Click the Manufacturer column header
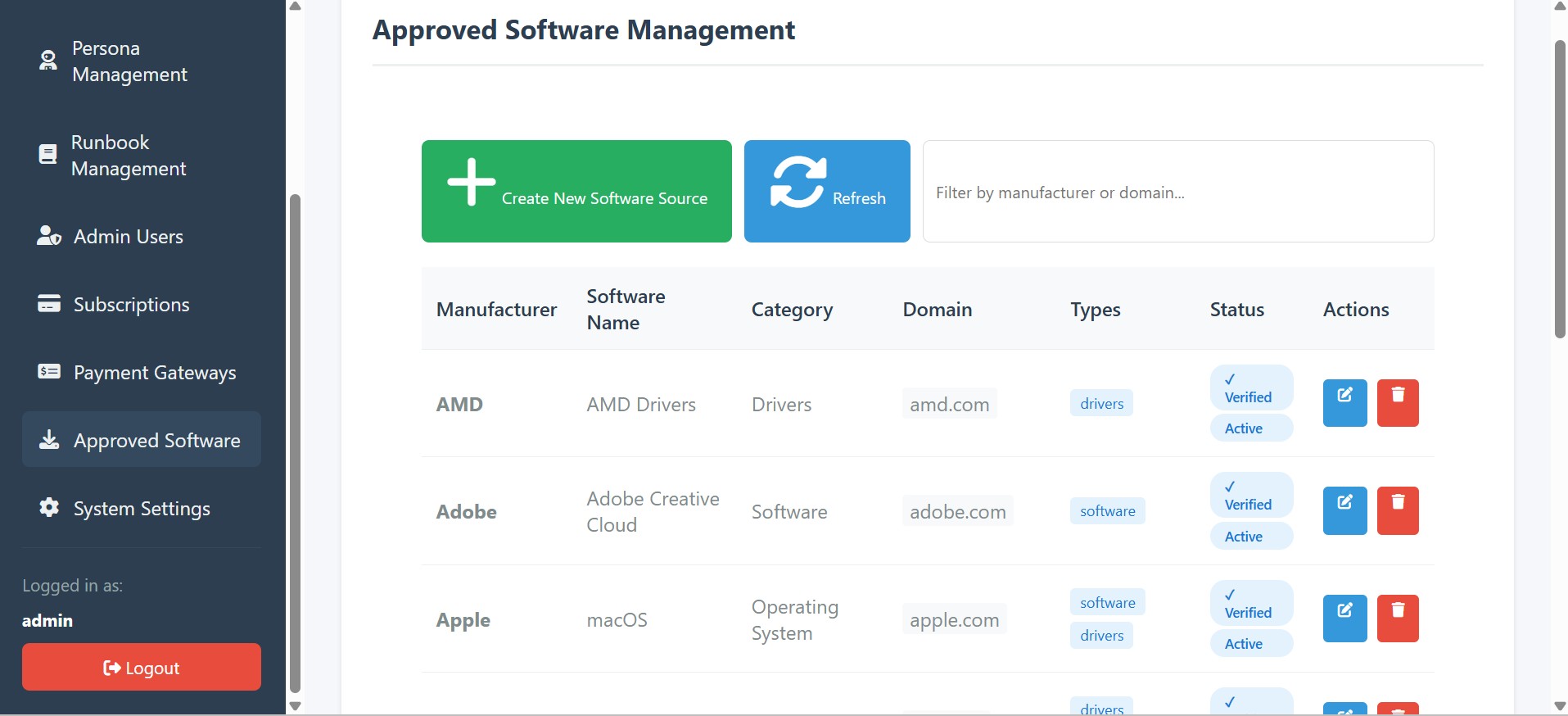Viewport: 1568px width, 716px height. pyautogui.click(x=496, y=309)
